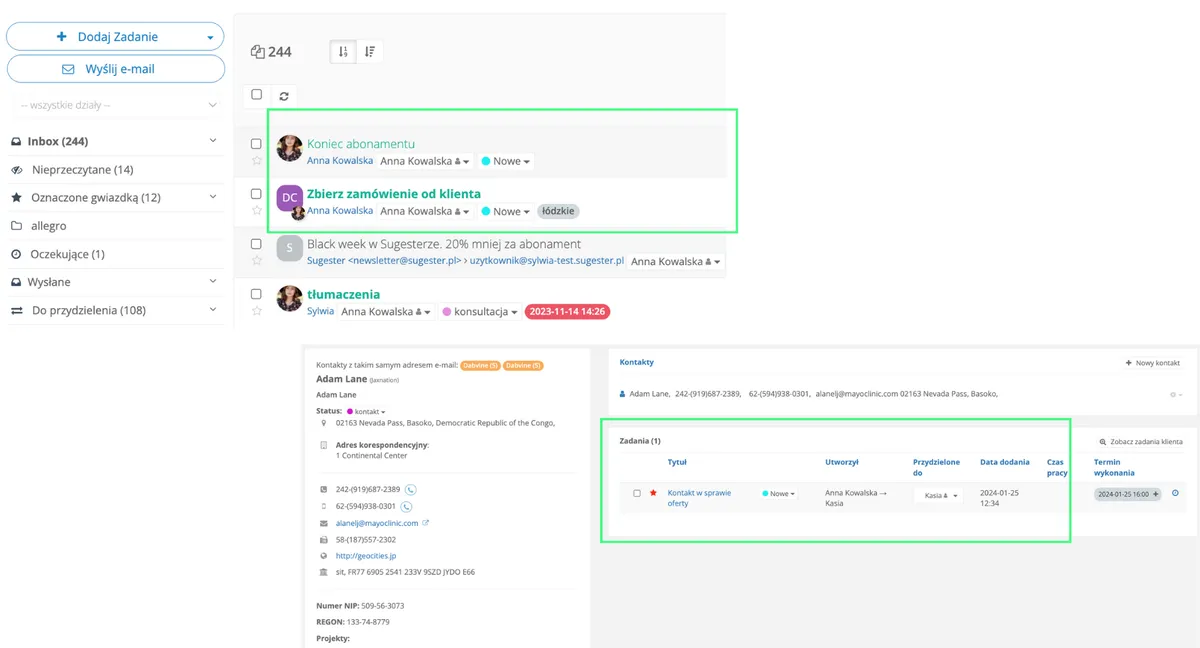Open avatar of 'Koniec abonamentu' sender

pyautogui.click(x=290, y=148)
